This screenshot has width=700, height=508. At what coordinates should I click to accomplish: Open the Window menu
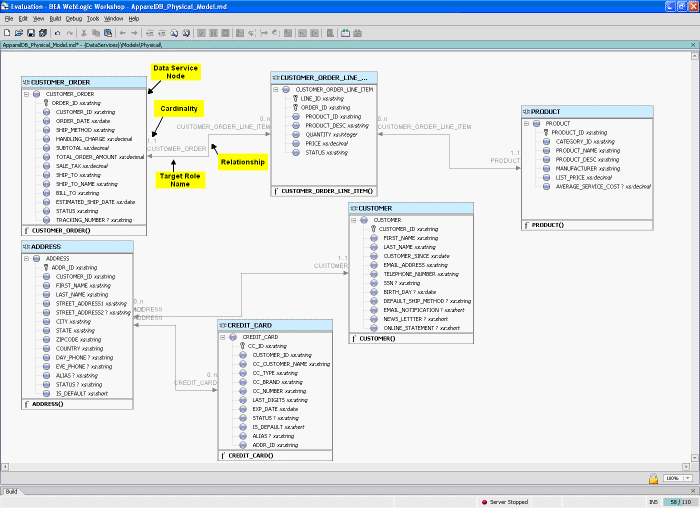tap(113, 19)
